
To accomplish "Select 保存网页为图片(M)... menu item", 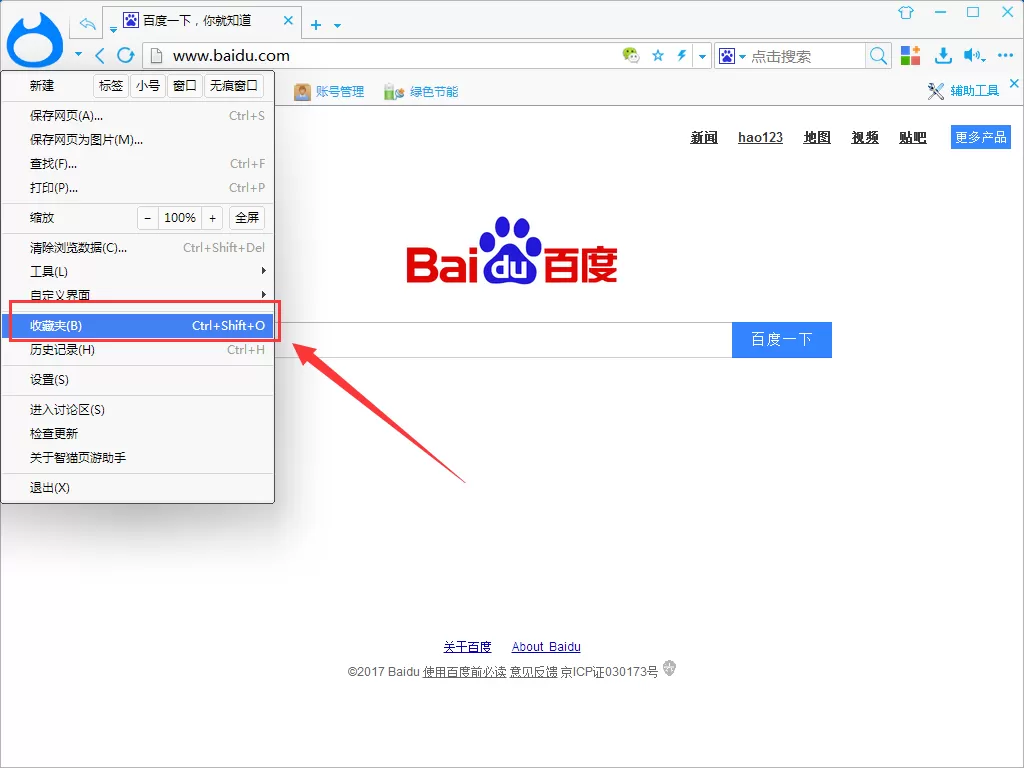I will point(137,140).
